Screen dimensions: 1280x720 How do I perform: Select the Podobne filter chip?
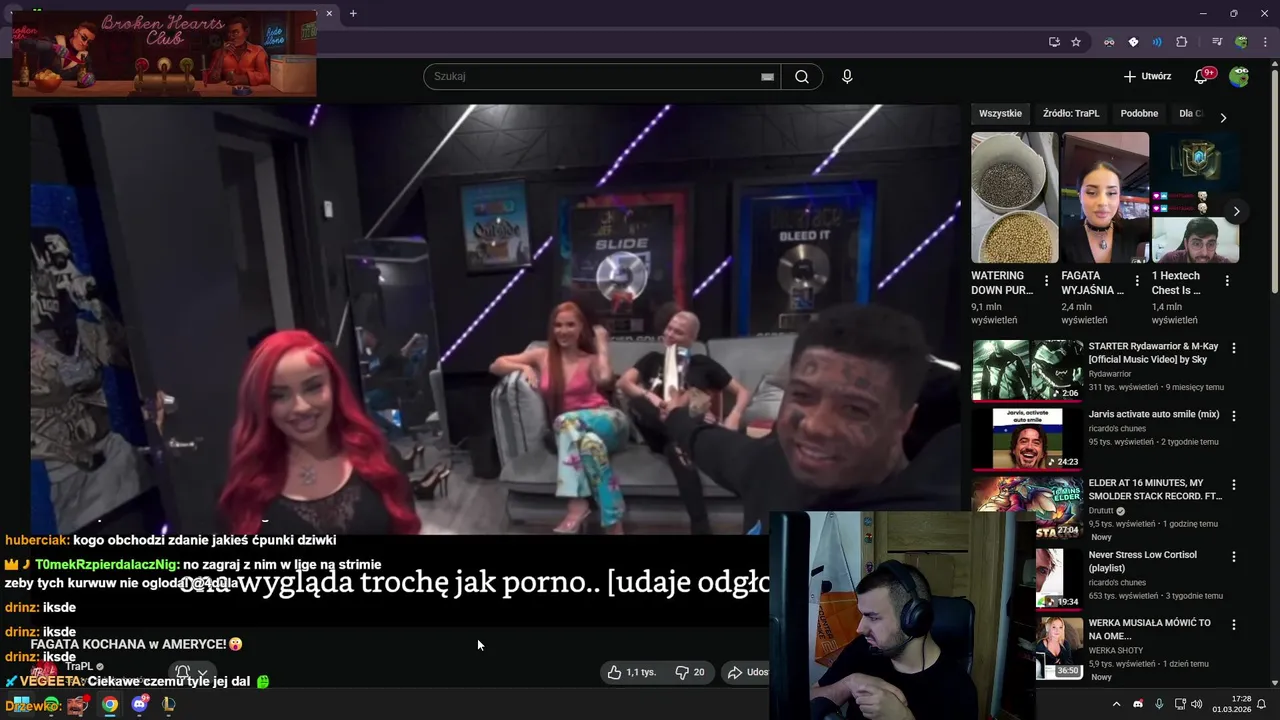(x=1139, y=114)
